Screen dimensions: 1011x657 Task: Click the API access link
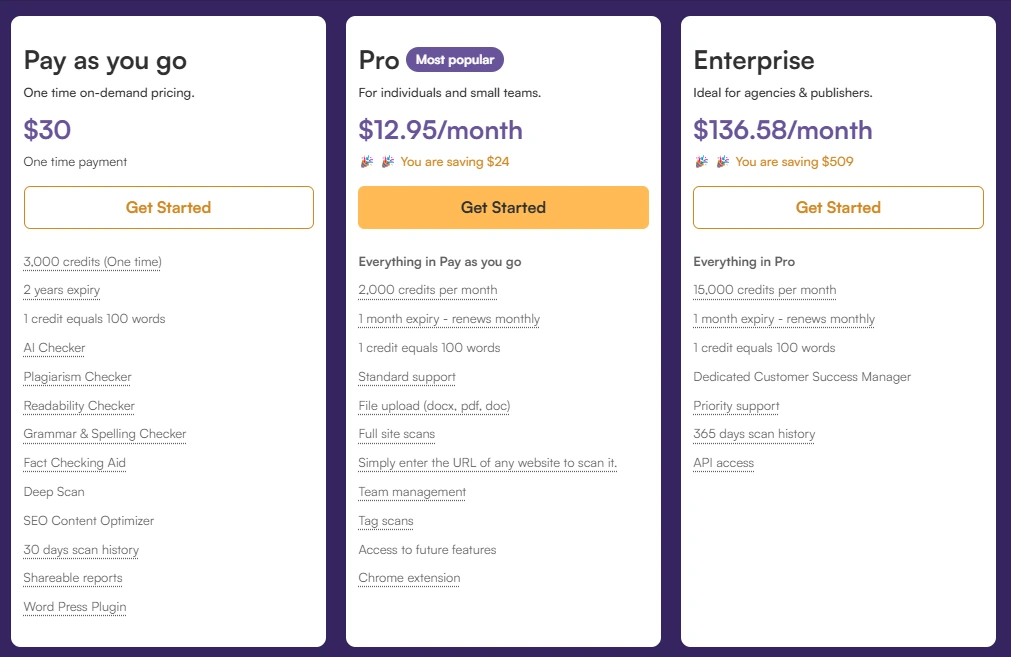click(x=723, y=463)
